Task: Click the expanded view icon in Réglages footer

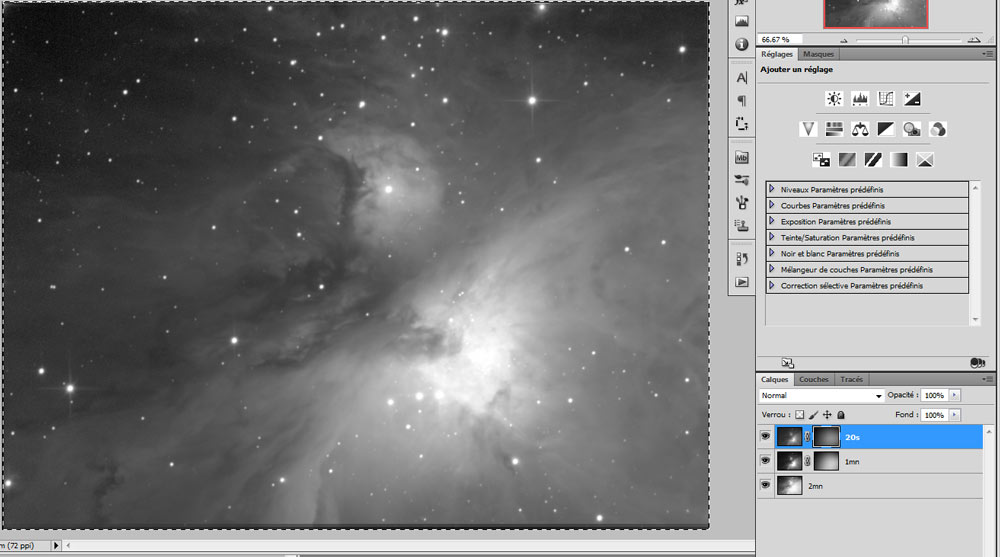Action: pos(788,363)
